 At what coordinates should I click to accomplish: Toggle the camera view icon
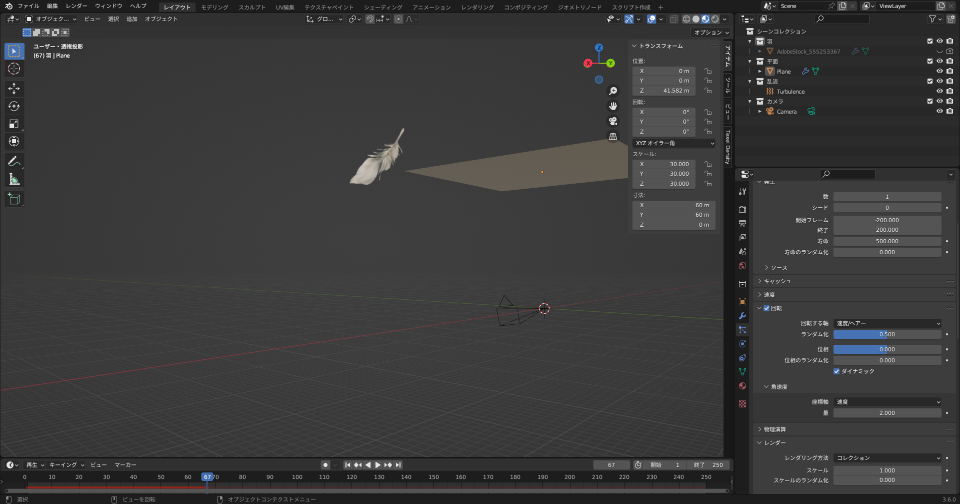click(613, 121)
